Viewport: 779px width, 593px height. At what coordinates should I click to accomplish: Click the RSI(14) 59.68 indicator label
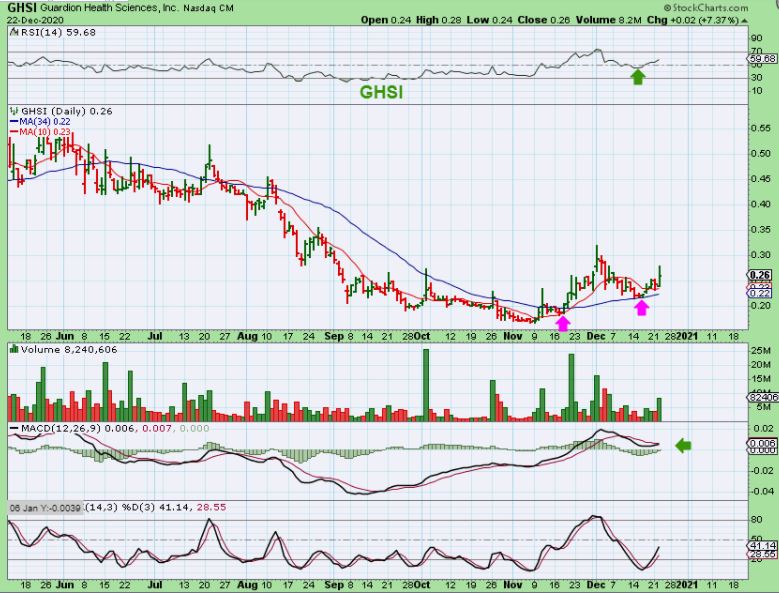[58, 32]
